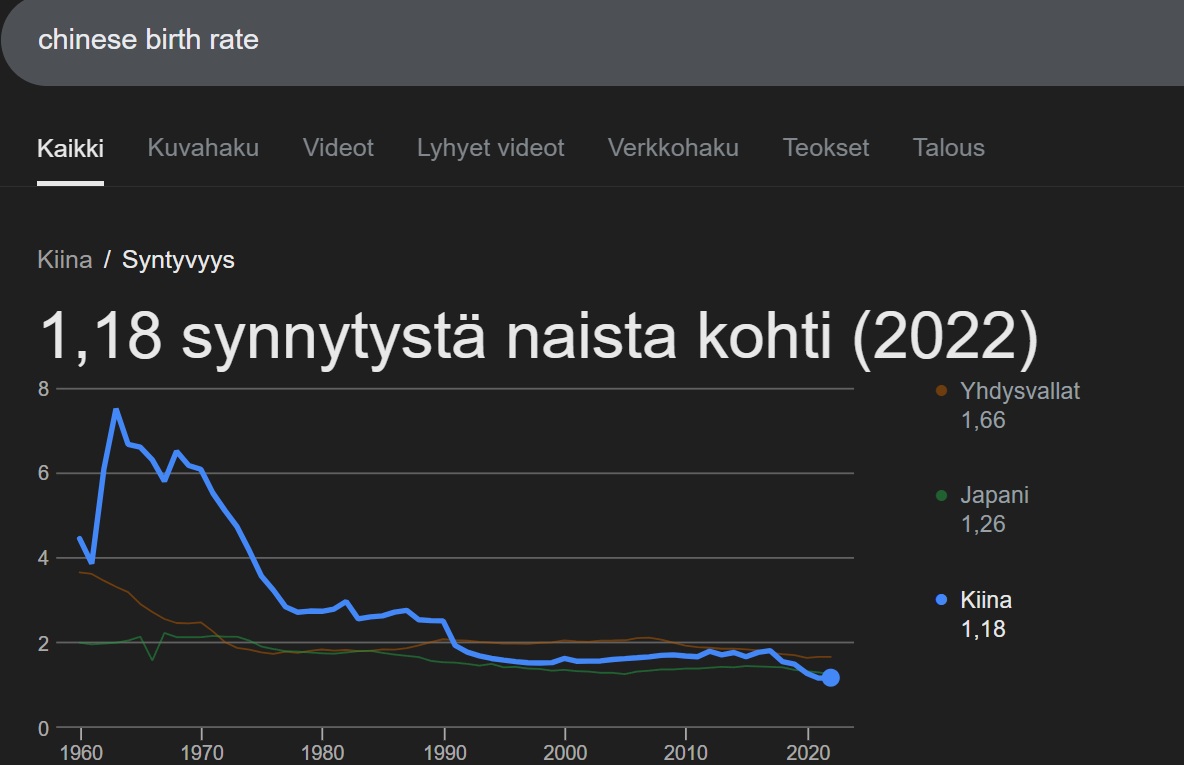Viewport: 1184px width, 765px height.
Task: Click the 1,66 value under Yhdysvallat
Action: click(983, 420)
